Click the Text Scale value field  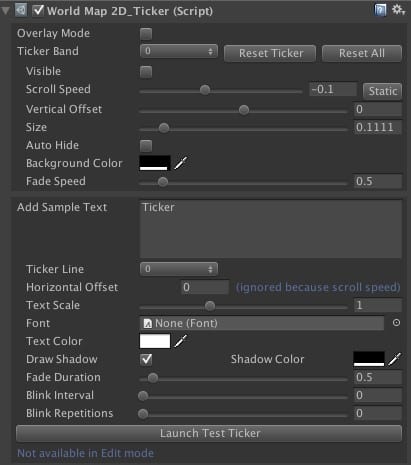tap(377, 305)
